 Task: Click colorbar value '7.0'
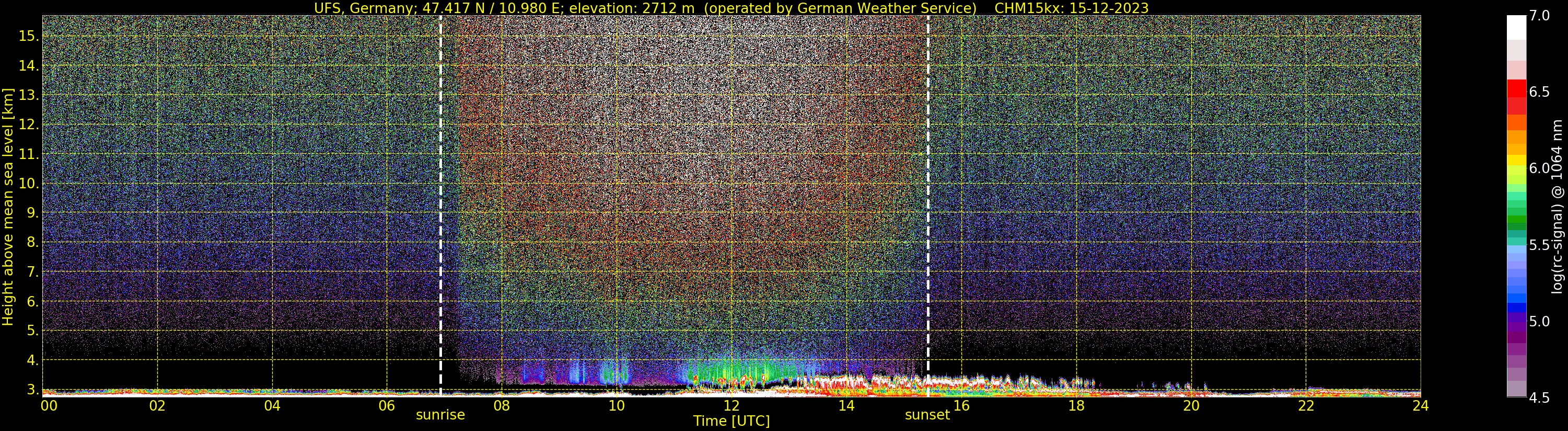point(1540,16)
